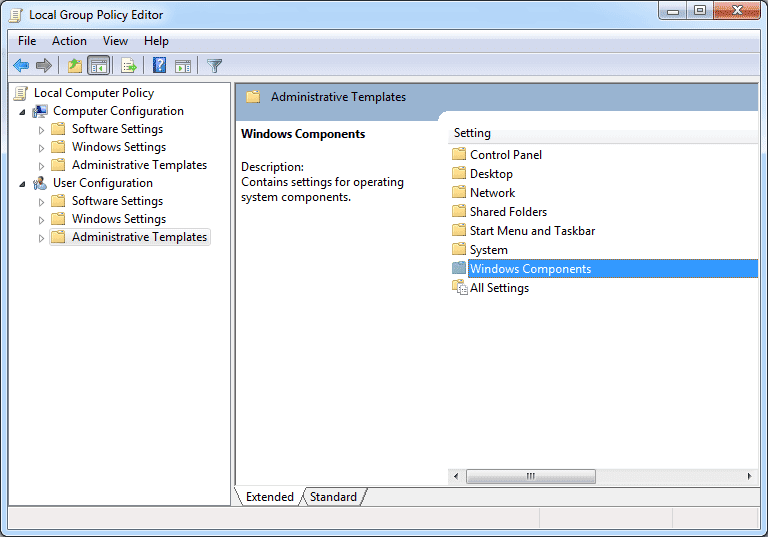Close the Local Group Policy Editor window
The image size is (768, 537).
click(x=737, y=11)
